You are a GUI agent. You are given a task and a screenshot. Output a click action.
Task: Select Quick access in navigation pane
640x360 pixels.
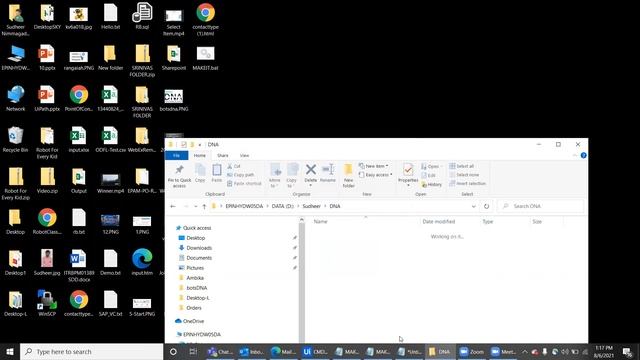(197, 228)
